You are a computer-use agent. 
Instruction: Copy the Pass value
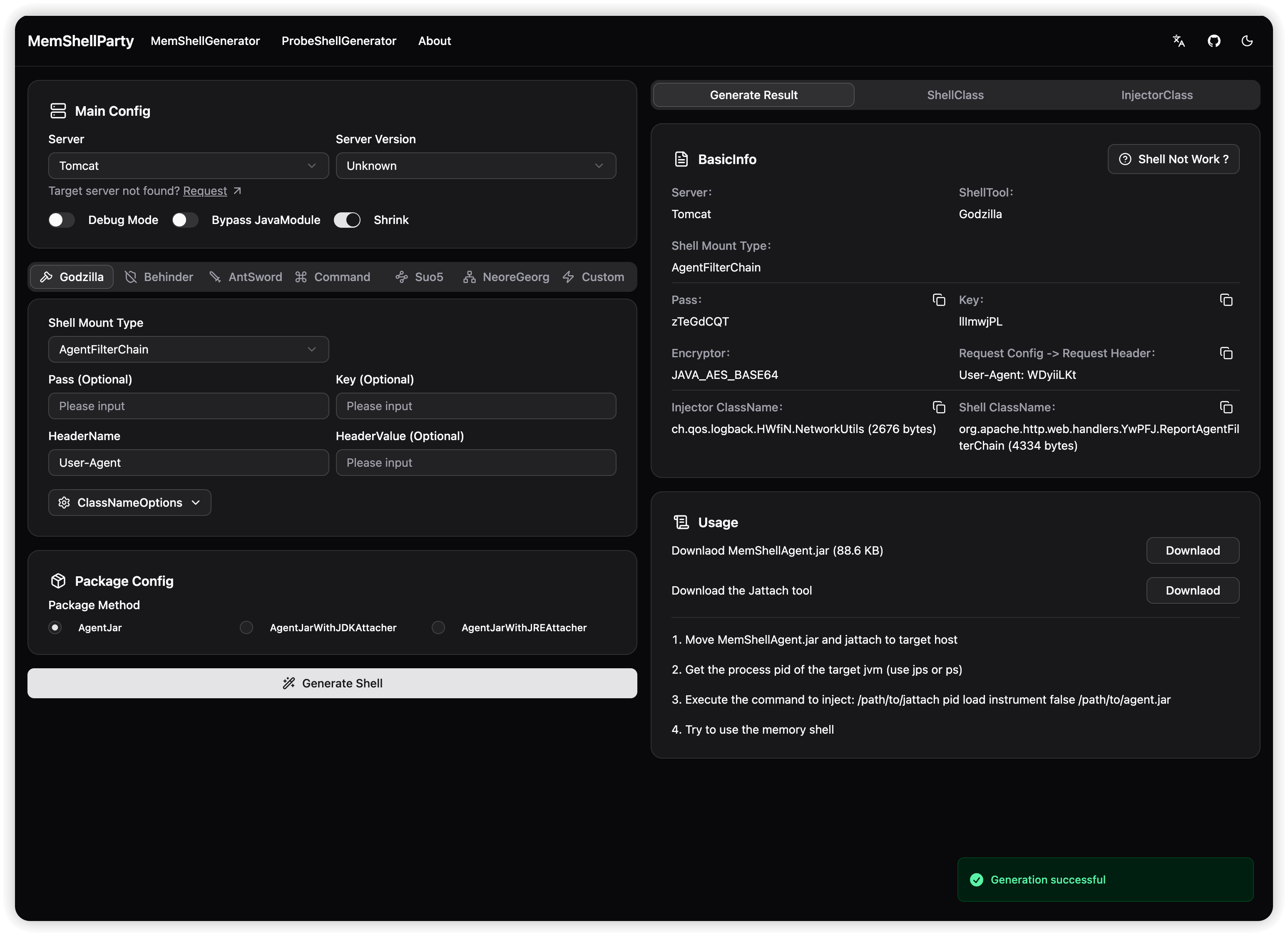[x=939, y=300]
